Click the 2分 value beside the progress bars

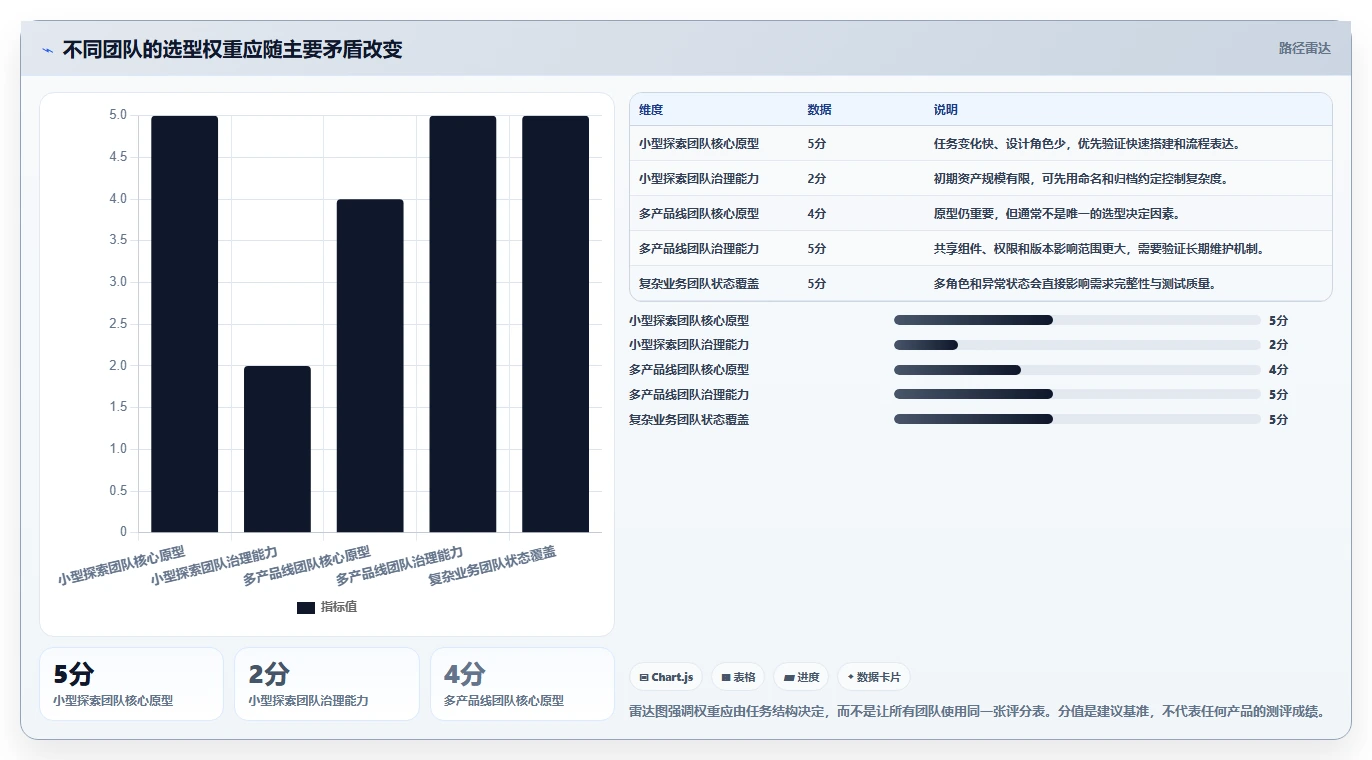click(x=1278, y=345)
